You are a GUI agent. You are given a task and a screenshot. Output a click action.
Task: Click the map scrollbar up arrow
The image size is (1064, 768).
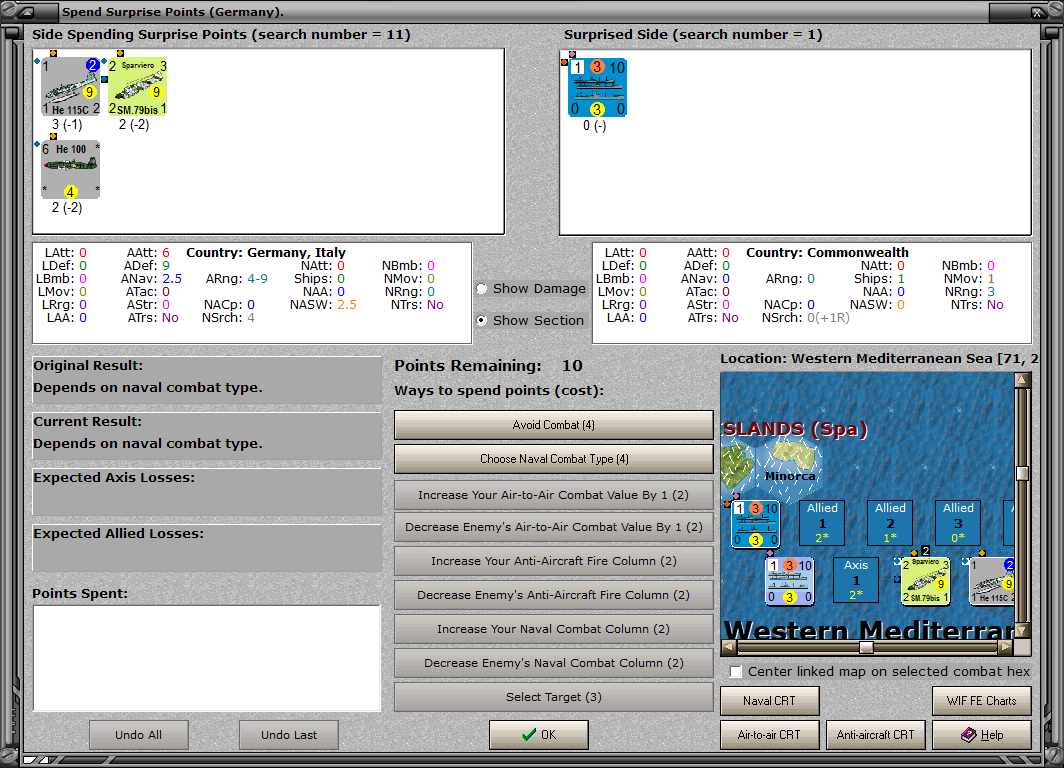(1022, 380)
